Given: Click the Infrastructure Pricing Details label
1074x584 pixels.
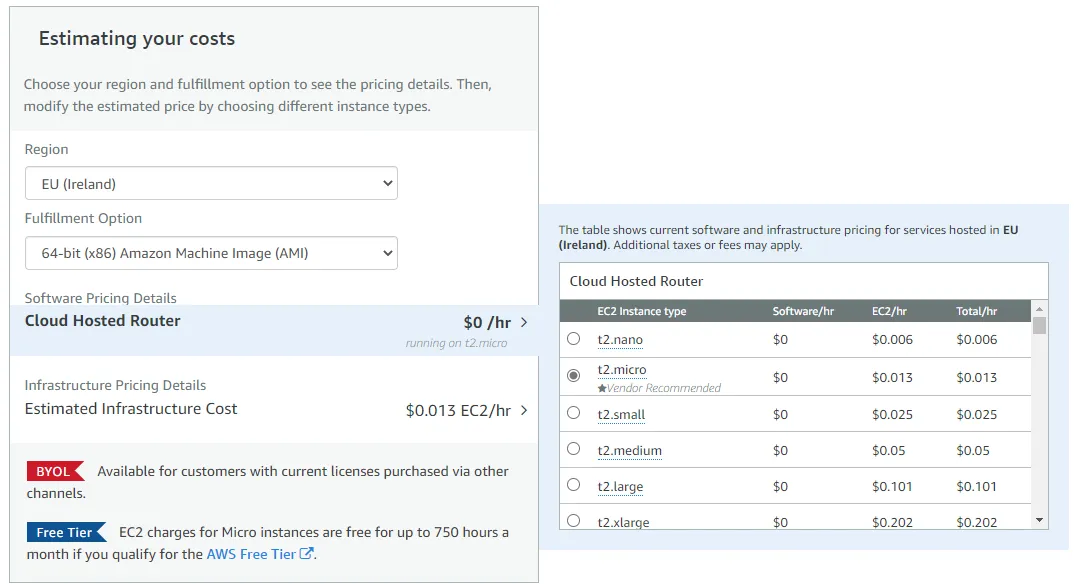Looking at the screenshot, I should (115, 385).
